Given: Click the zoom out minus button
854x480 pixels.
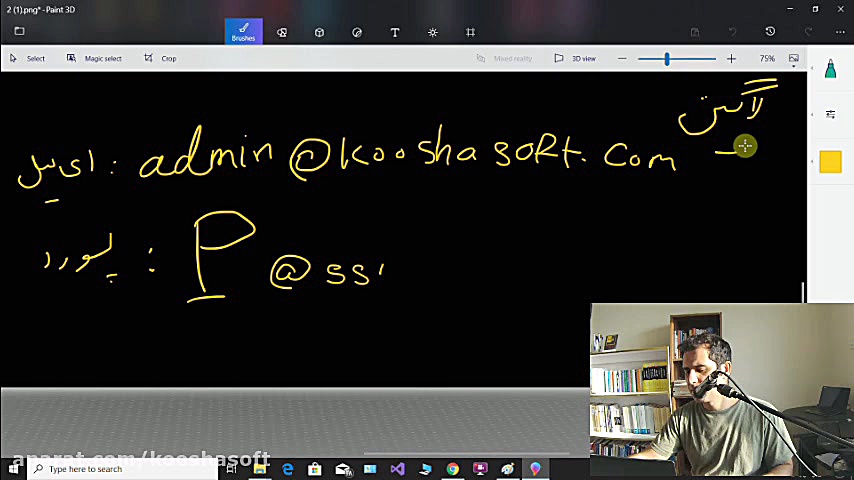Looking at the screenshot, I should tap(622, 59).
